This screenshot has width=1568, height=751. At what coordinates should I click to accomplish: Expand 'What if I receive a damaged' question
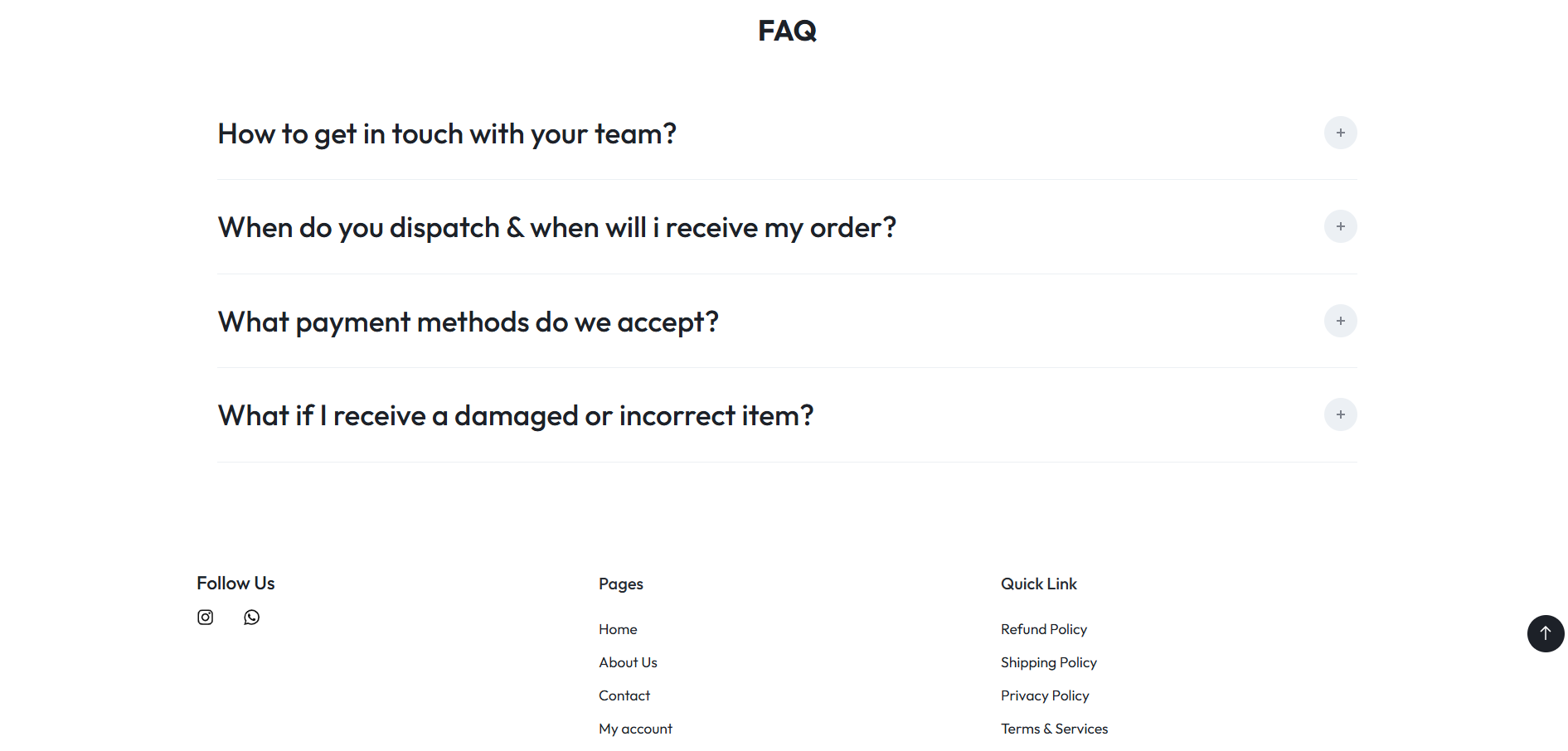[515, 415]
